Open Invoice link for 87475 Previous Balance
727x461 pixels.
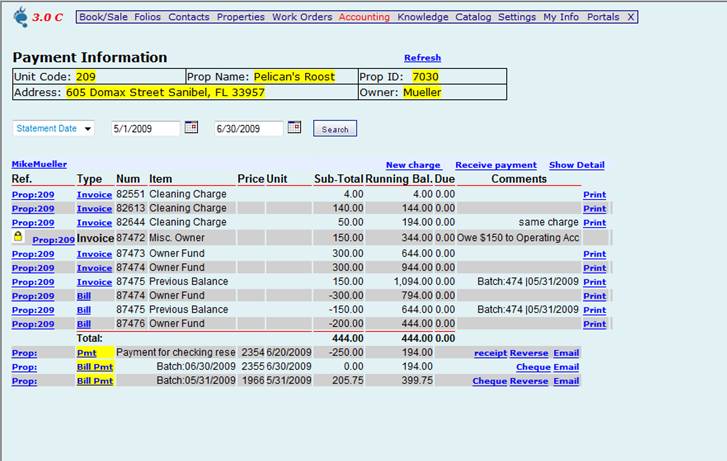[x=94, y=282]
